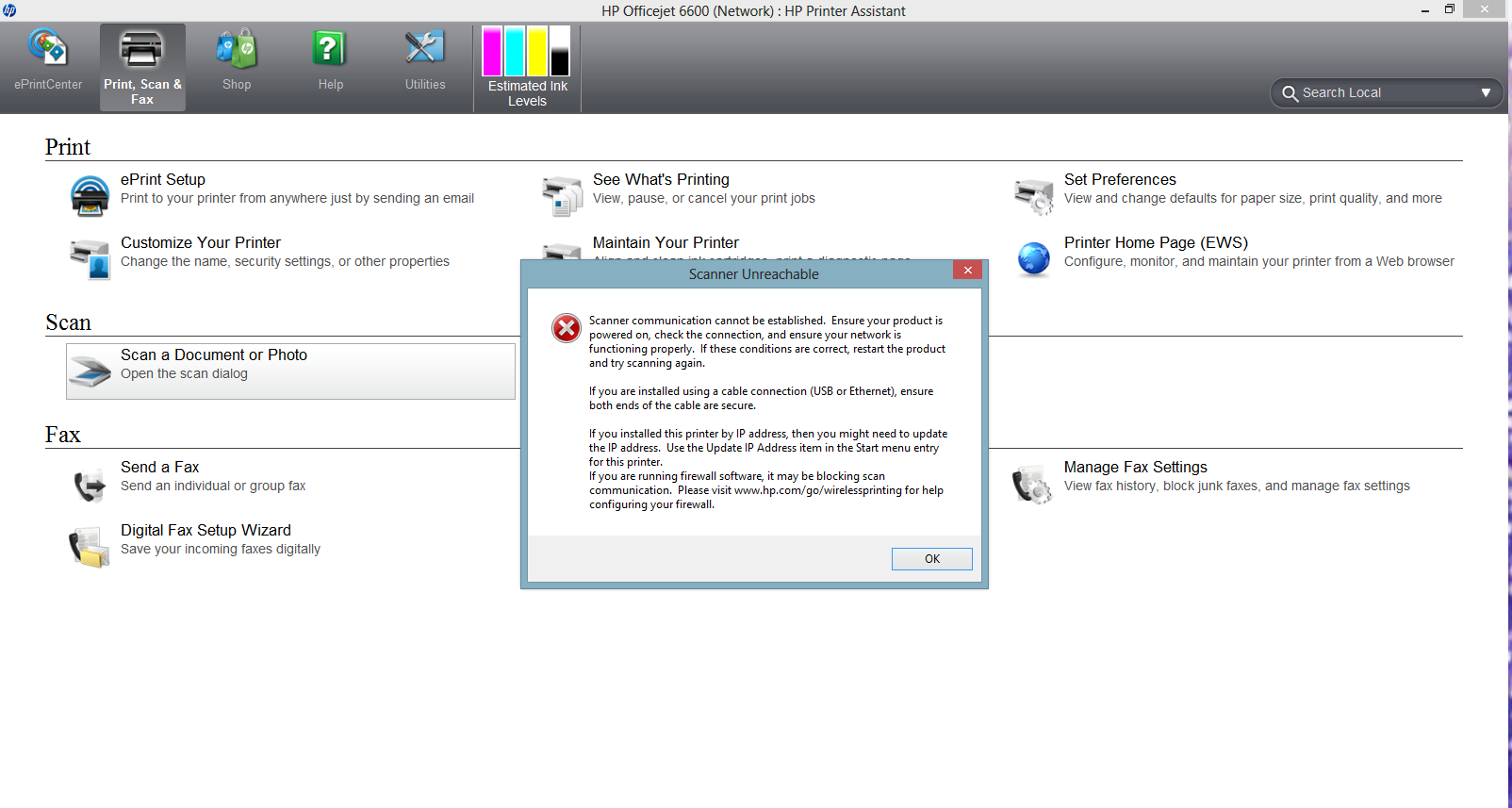Open the Shop shopping bag icon
This screenshot has height=808, width=1512.
click(237, 48)
